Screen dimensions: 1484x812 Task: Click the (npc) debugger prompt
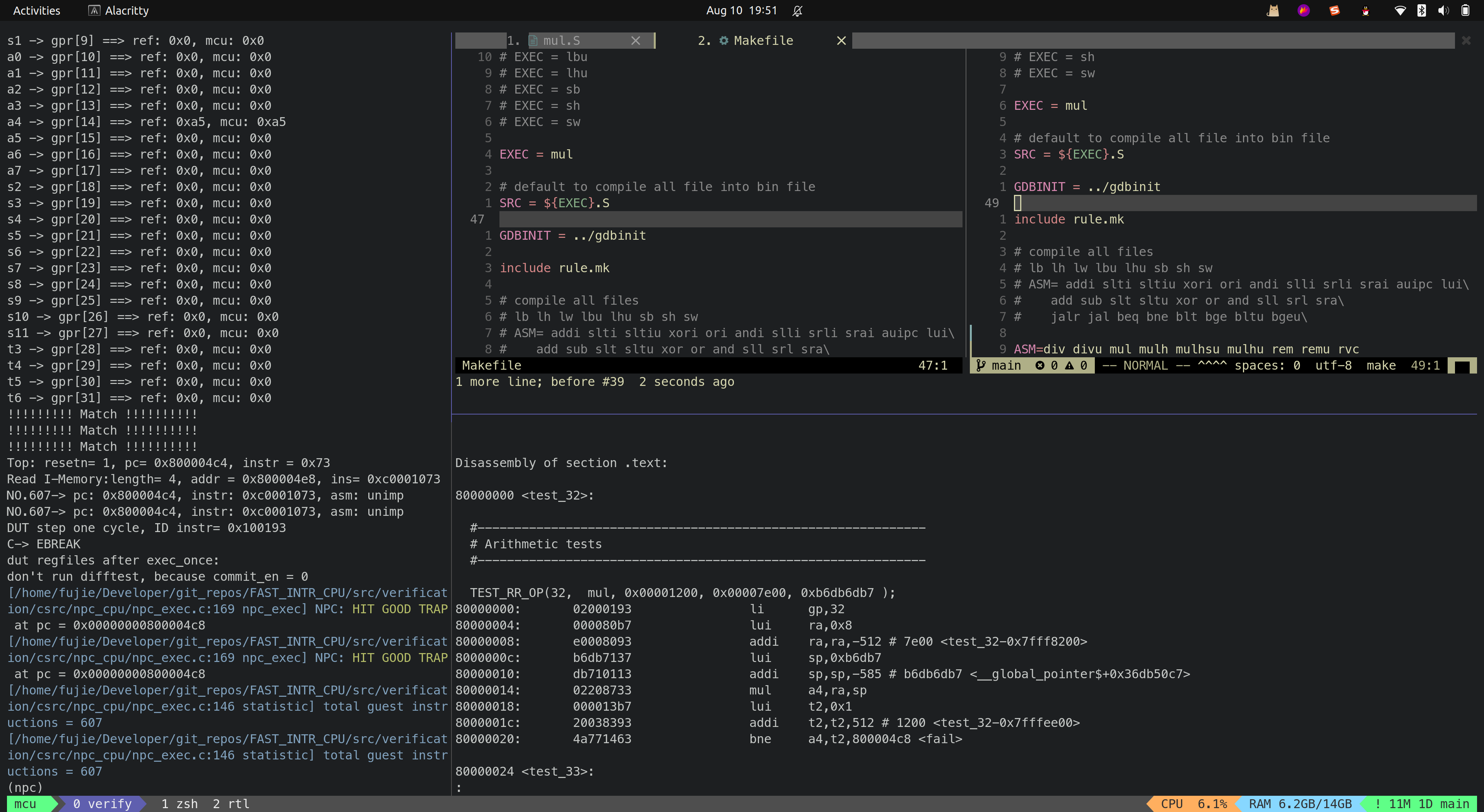pyautogui.click(x=25, y=787)
